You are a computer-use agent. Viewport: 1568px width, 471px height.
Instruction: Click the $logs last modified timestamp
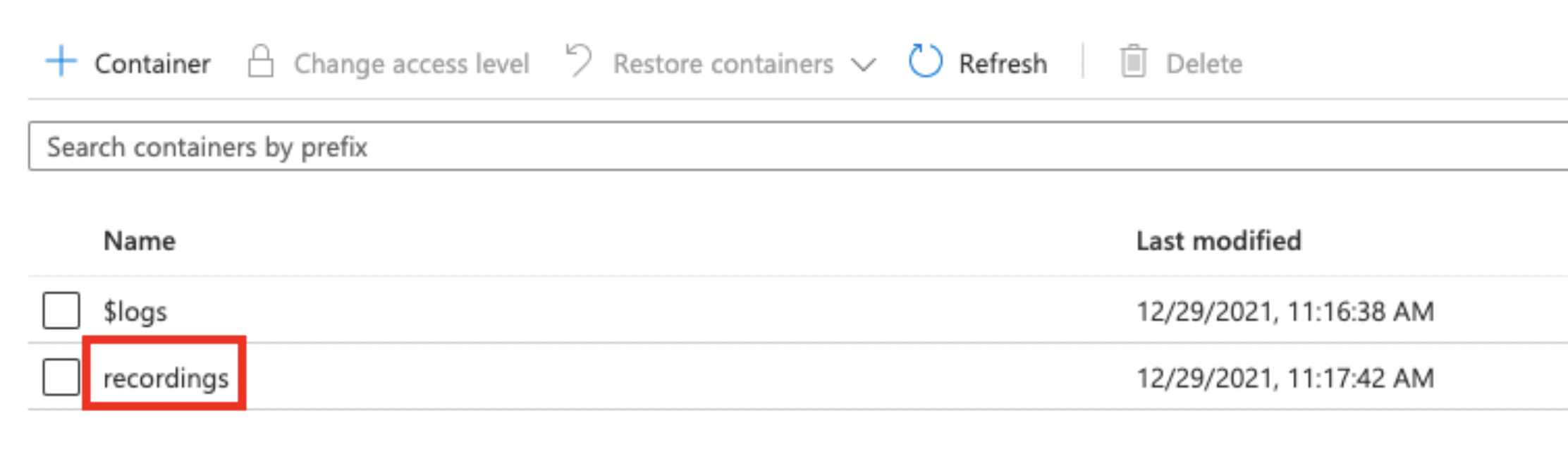click(1285, 312)
